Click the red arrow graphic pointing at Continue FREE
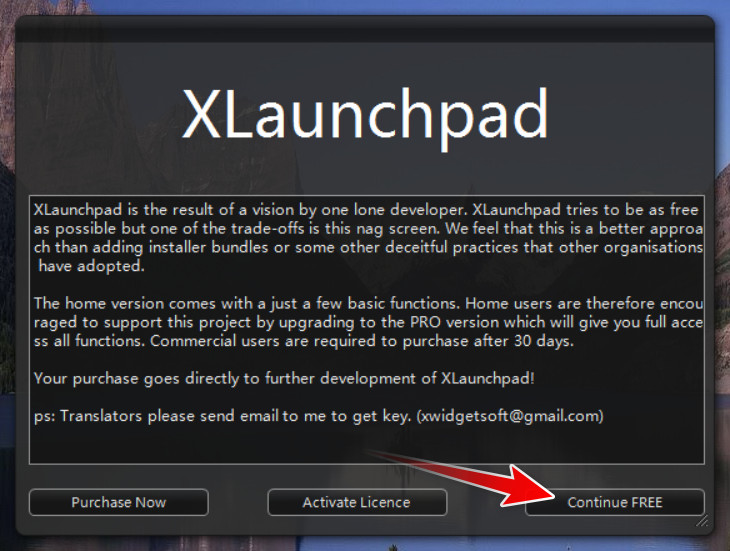 466,479
